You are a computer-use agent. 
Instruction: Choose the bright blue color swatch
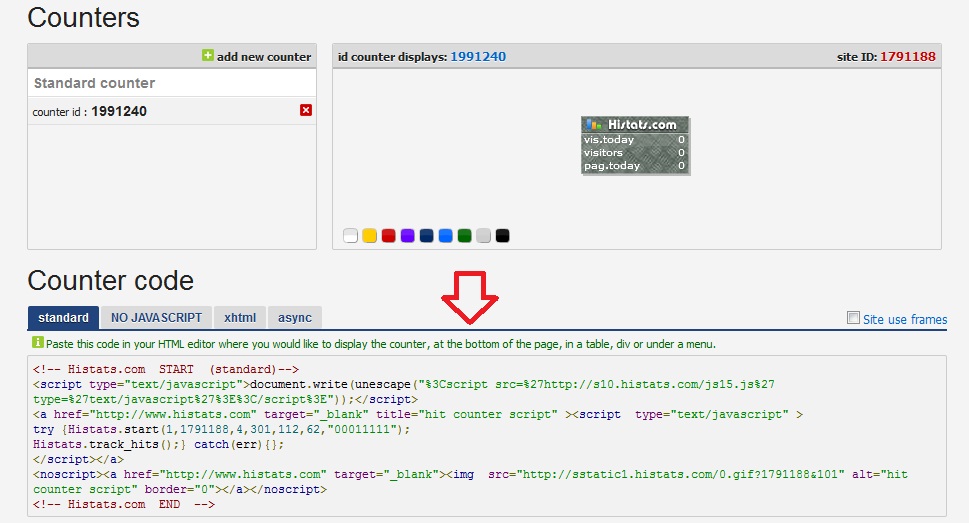(446, 236)
